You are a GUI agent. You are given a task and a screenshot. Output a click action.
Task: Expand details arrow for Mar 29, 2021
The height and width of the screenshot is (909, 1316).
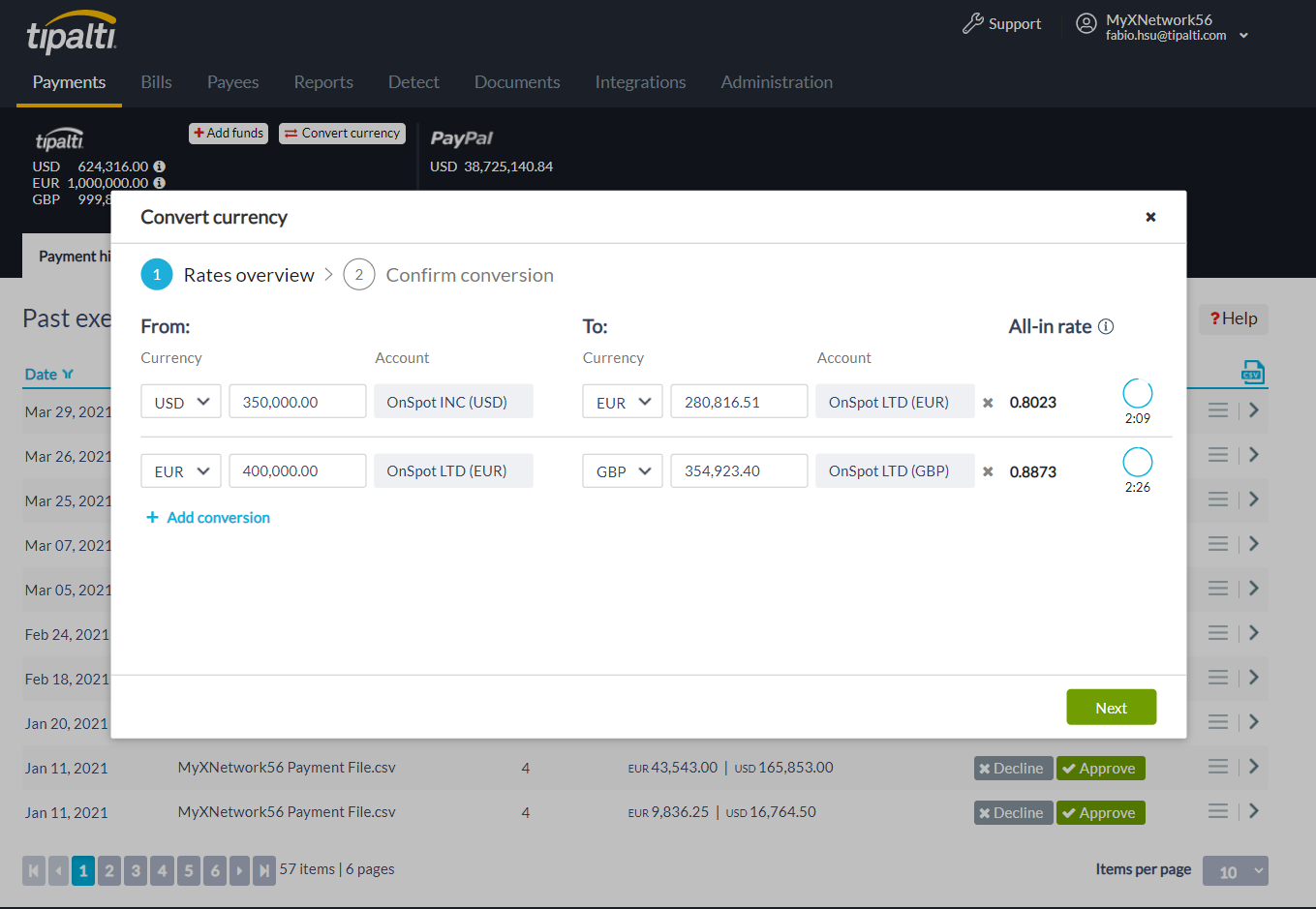pos(1254,410)
